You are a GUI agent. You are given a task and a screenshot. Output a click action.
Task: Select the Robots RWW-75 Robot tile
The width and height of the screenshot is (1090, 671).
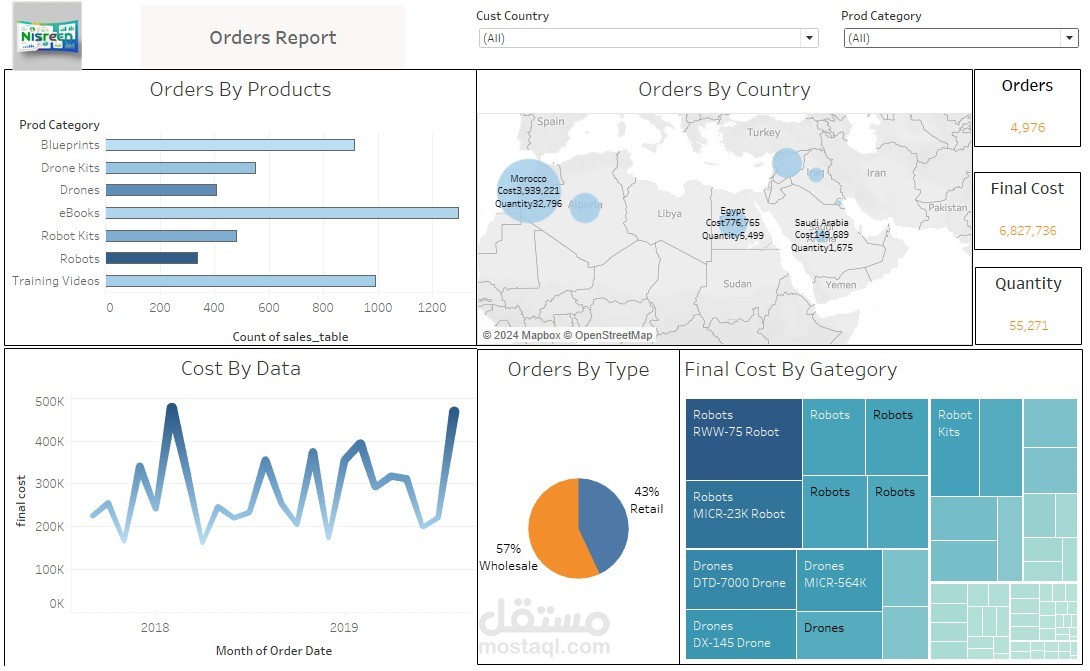pos(744,439)
